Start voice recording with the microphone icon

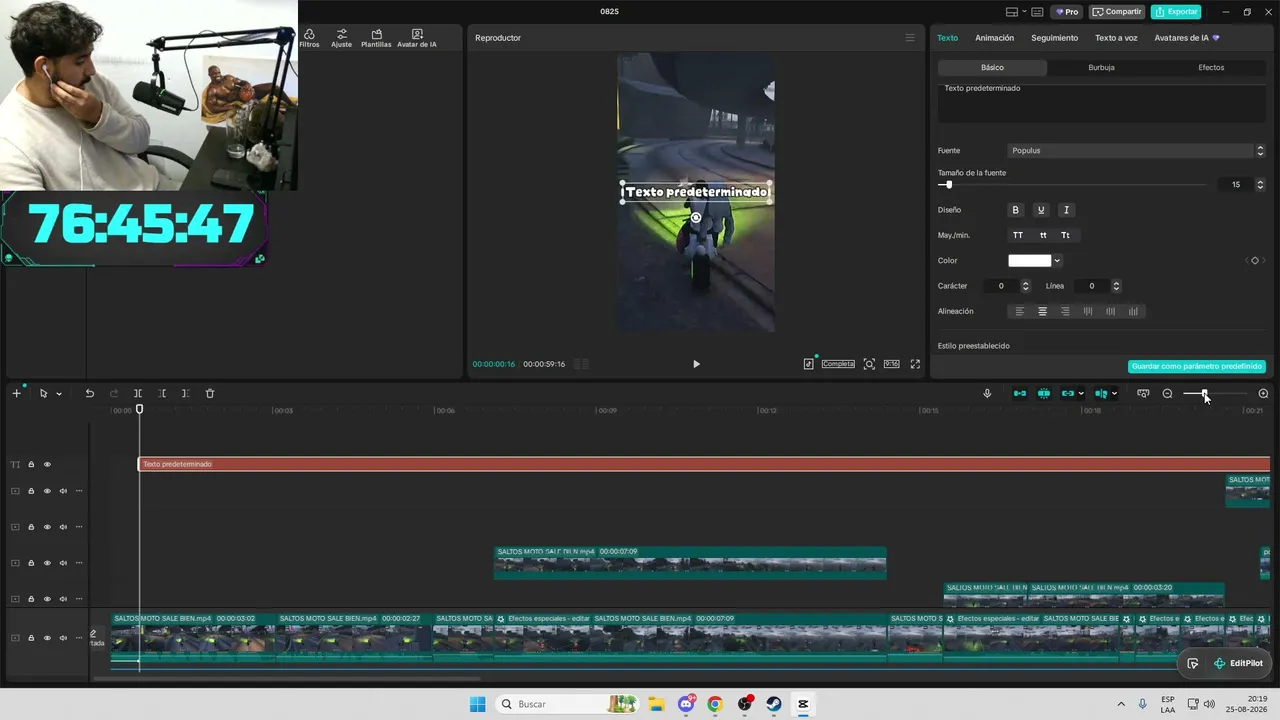[987, 393]
